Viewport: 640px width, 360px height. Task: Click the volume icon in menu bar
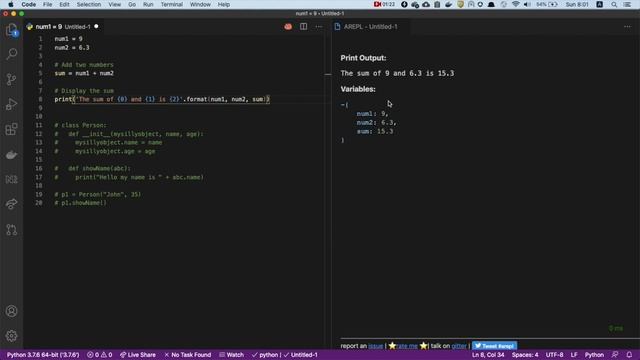[x=527, y=4]
